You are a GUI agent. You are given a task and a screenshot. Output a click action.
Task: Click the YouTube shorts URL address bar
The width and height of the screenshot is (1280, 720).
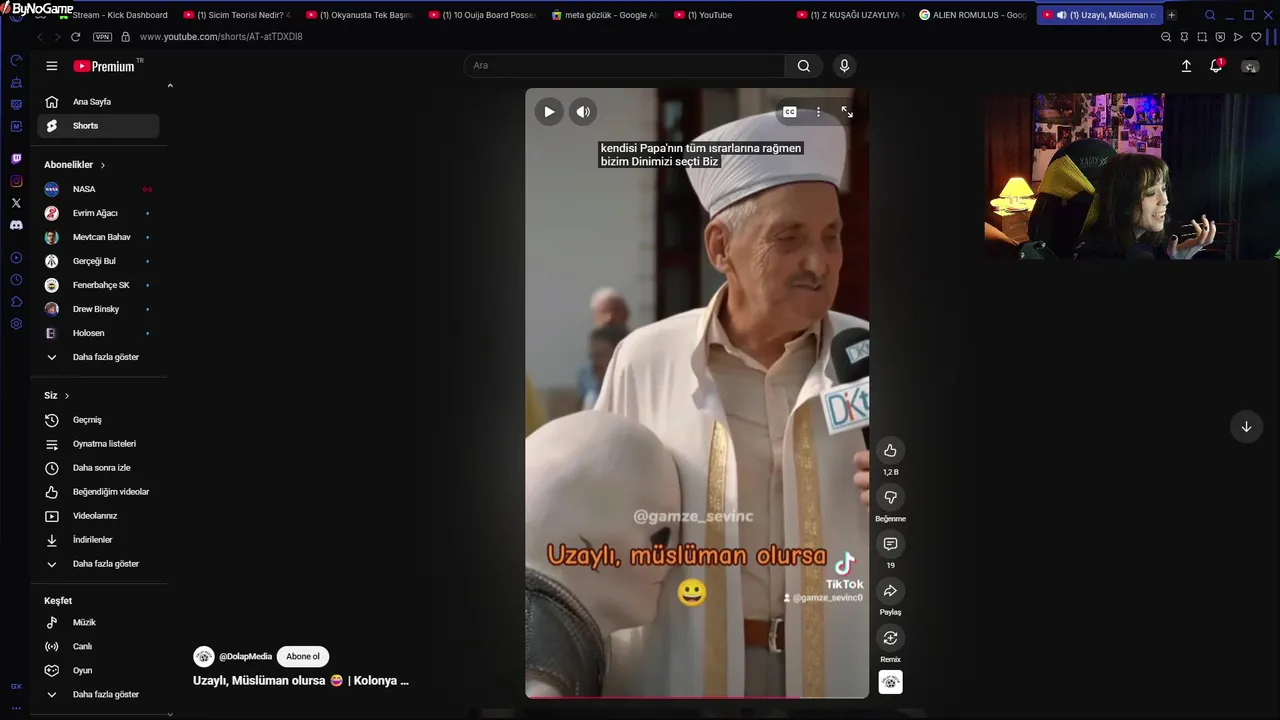tap(220, 37)
